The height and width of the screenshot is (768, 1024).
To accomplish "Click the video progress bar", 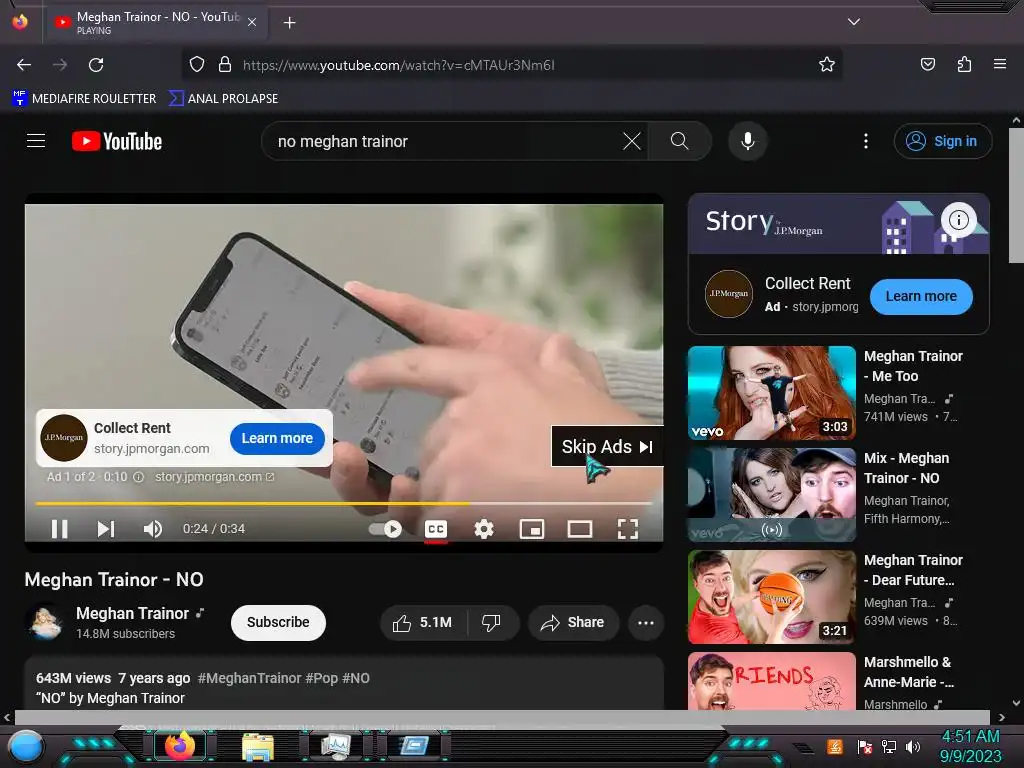I will click(344, 504).
